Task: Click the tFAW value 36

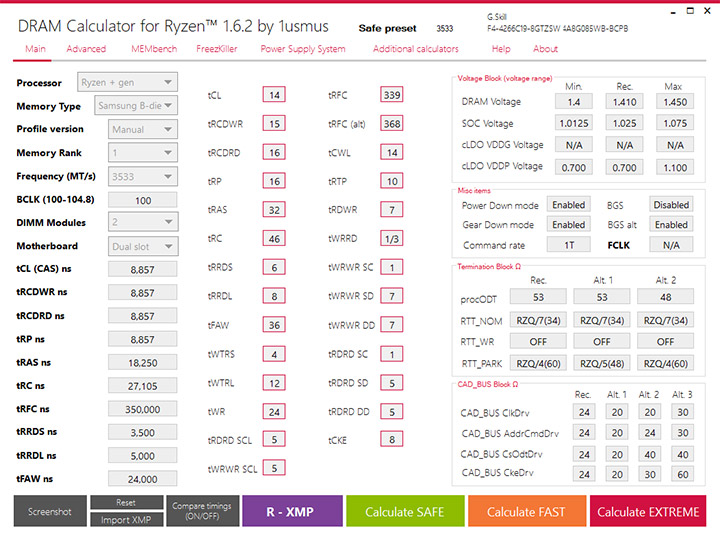Action: click(x=274, y=325)
